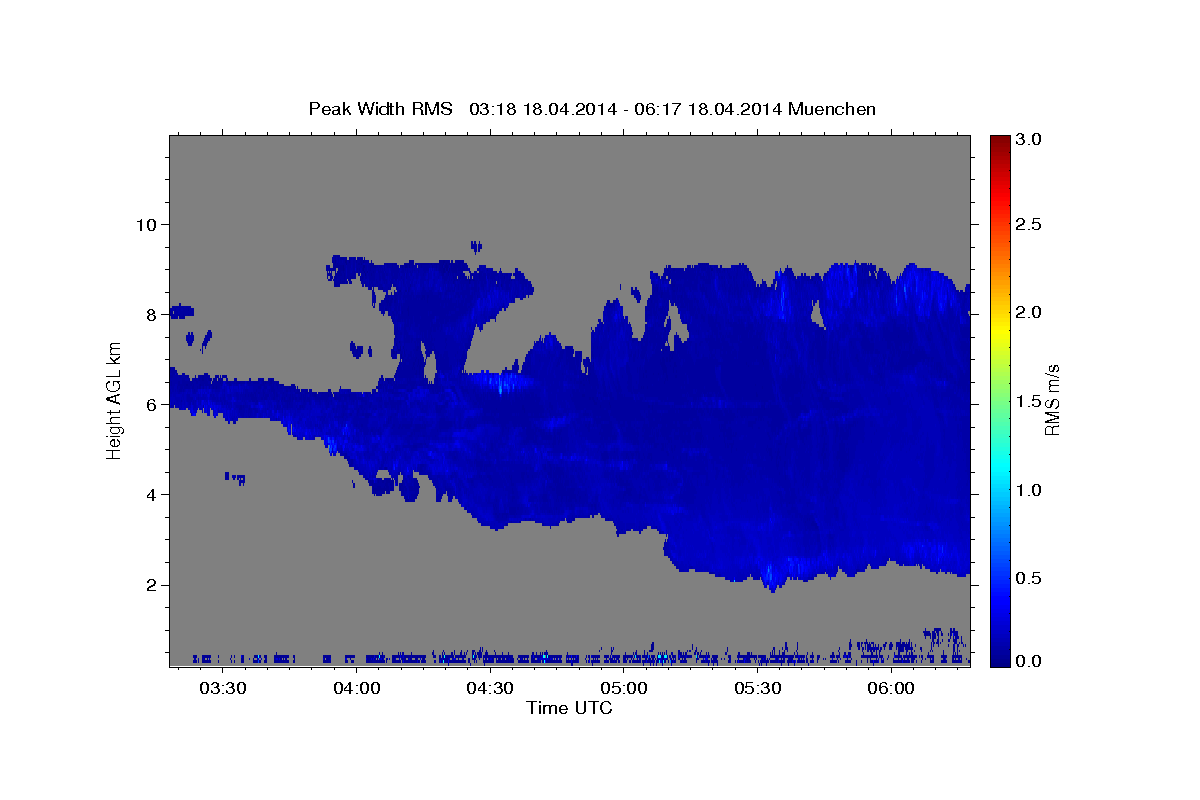Click the dark red top of the colorbar
Screen dimensions: 1200x800
click(999, 142)
